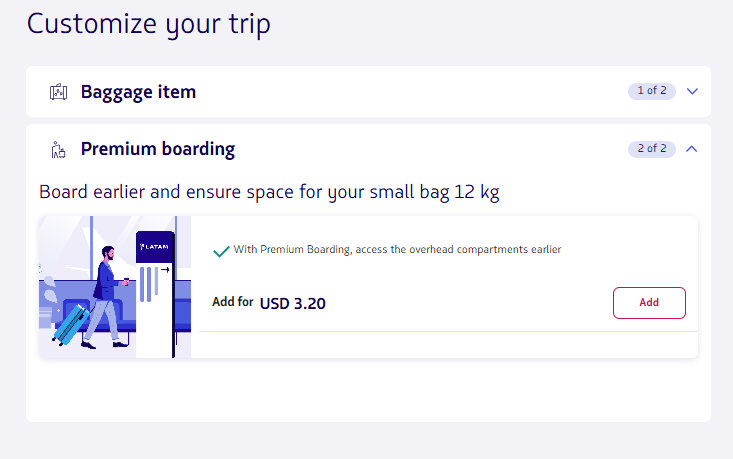Click the "2 of 2" step badge
The image size is (733, 459).
click(x=651, y=149)
